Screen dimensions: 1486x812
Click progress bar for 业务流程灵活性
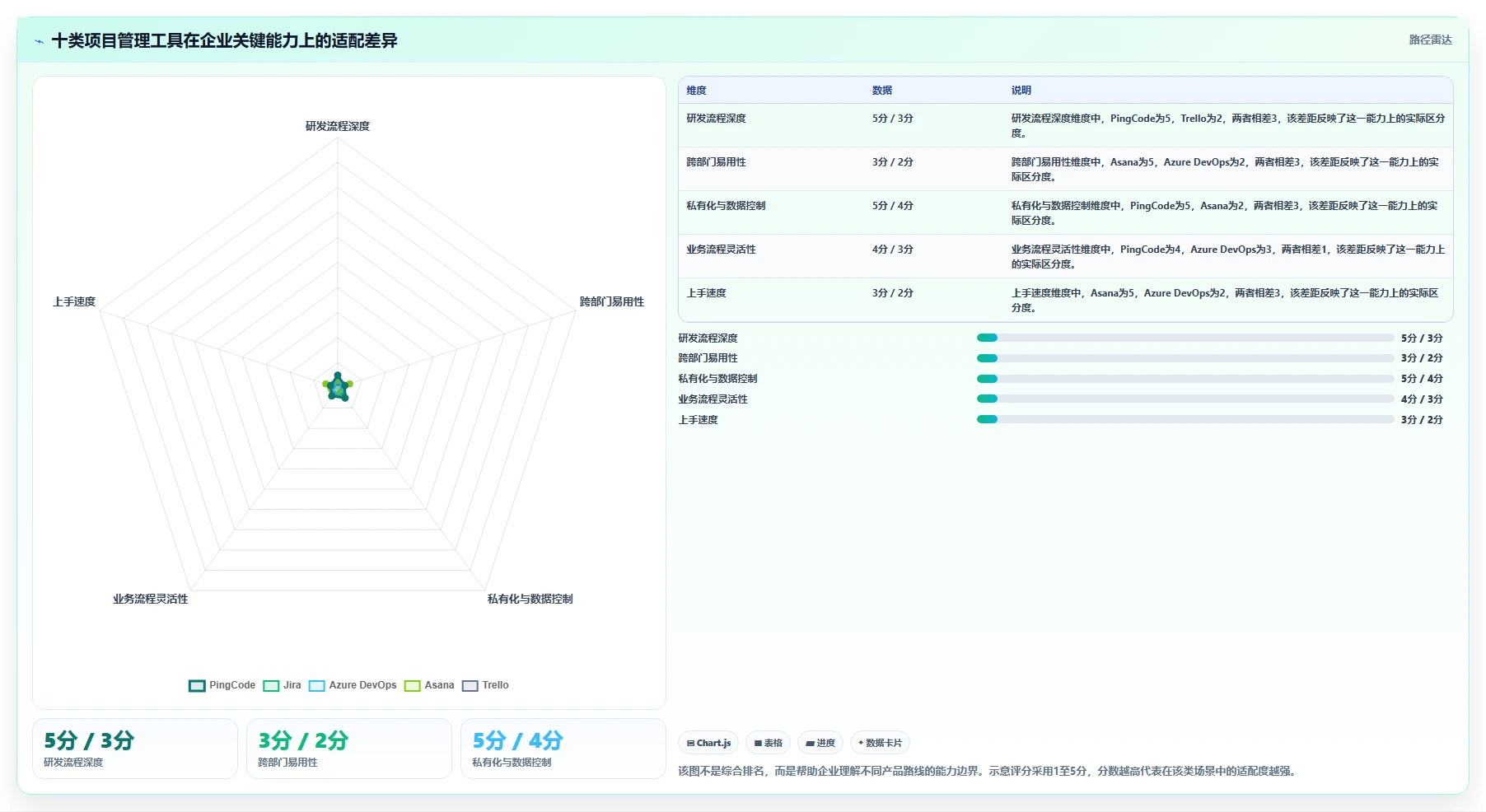pyautogui.click(x=1185, y=399)
